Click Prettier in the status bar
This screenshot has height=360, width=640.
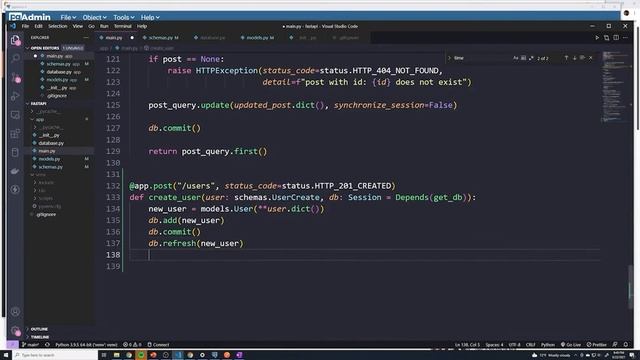(x=597, y=345)
